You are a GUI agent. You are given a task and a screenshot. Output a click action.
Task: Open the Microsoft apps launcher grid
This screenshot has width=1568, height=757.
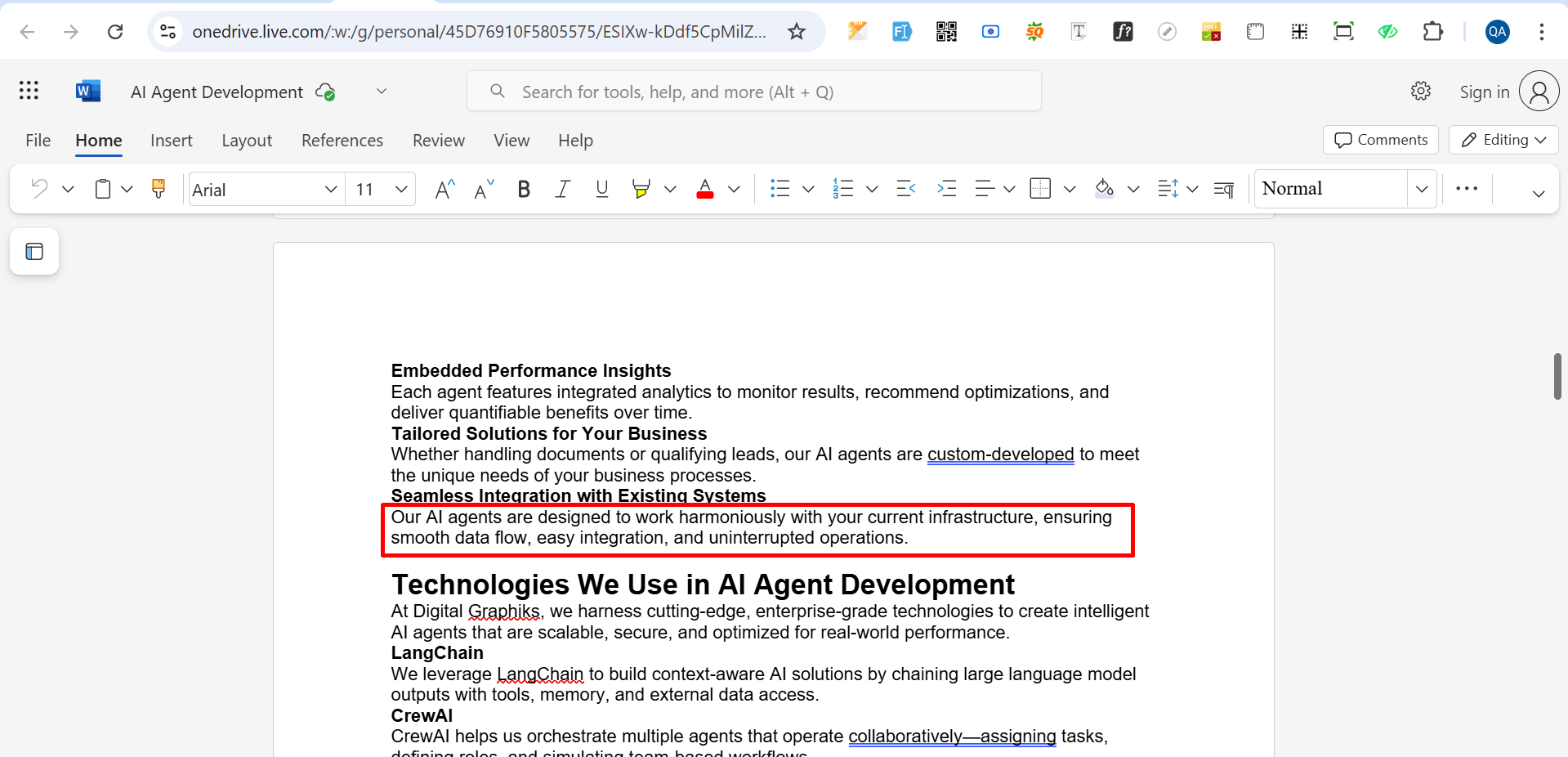(29, 91)
